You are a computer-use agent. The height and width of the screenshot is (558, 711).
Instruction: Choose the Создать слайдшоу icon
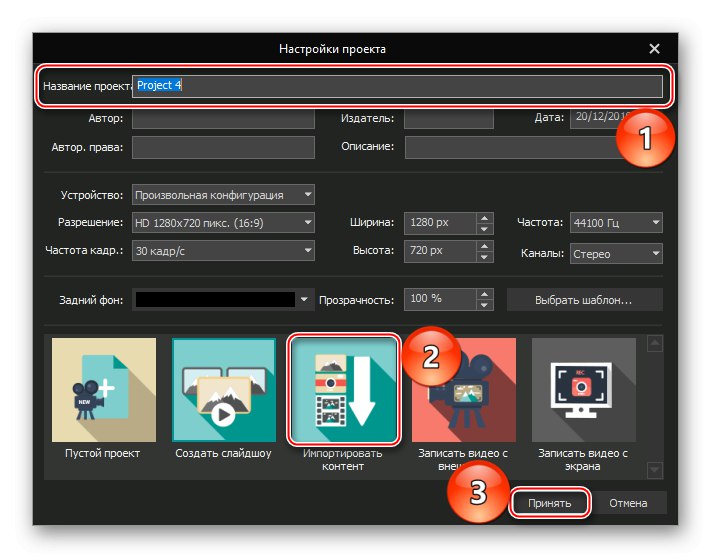point(224,389)
